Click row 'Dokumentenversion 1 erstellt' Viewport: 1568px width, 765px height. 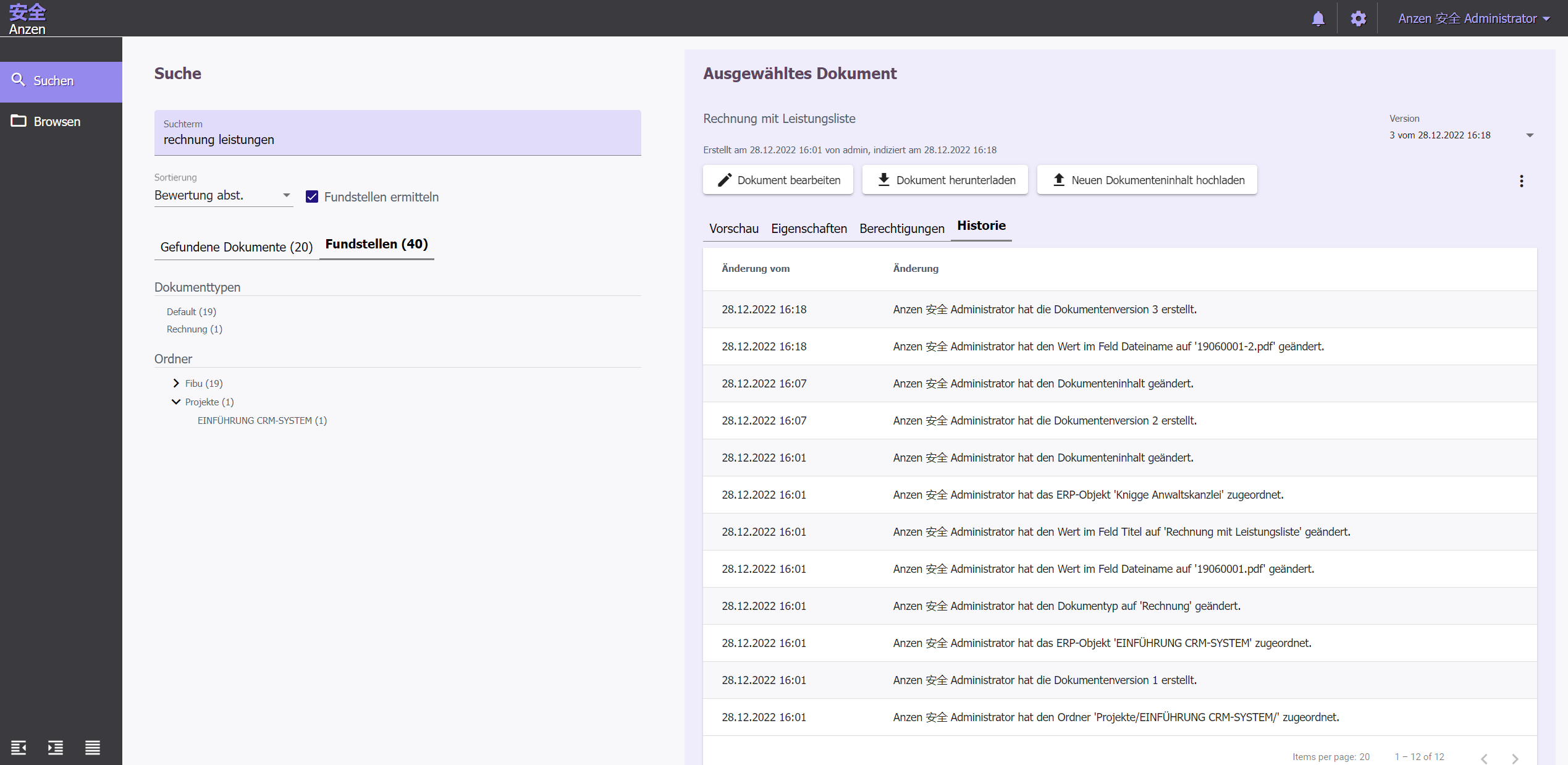point(1119,680)
